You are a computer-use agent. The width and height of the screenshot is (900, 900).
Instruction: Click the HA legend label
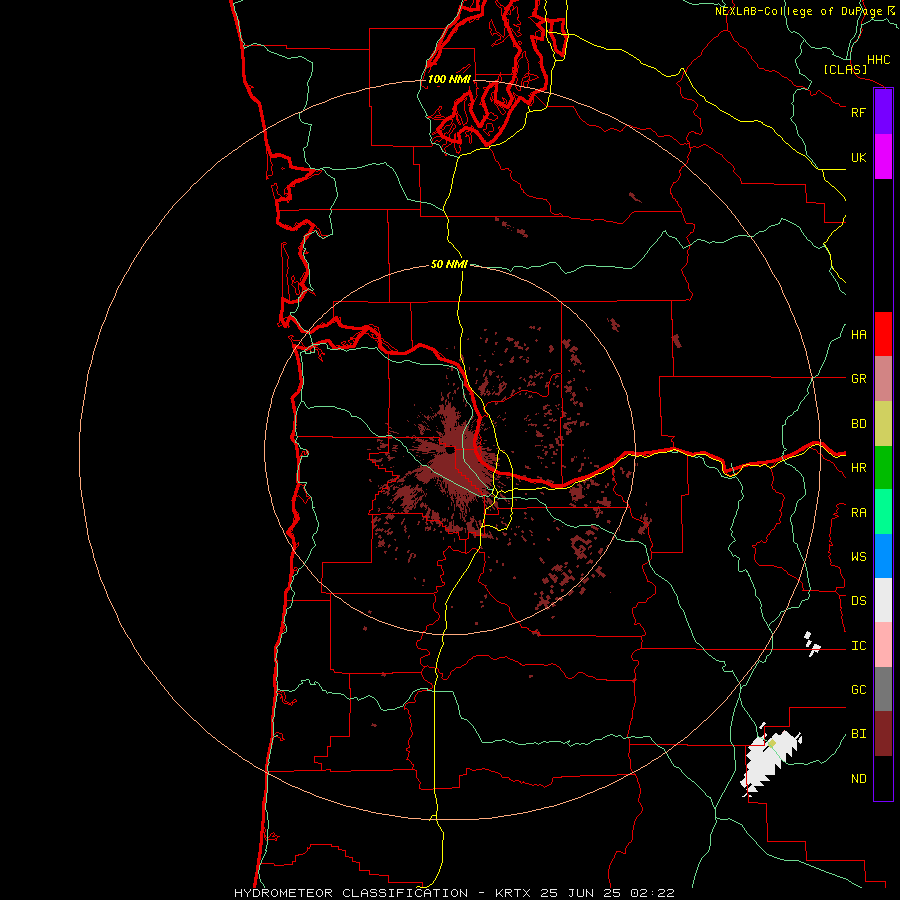[859, 335]
